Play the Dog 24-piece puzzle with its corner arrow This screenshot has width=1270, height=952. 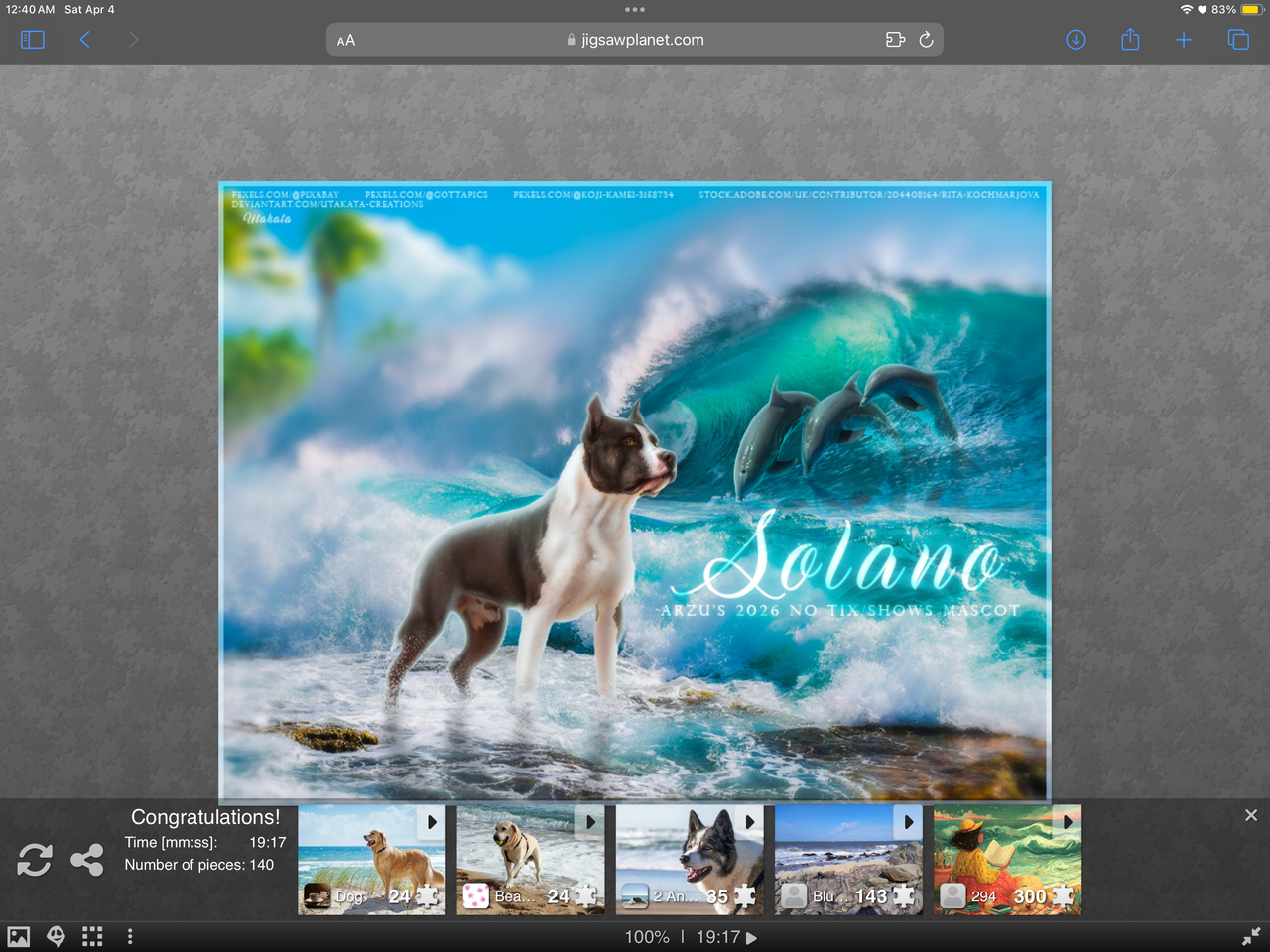(x=432, y=822)
